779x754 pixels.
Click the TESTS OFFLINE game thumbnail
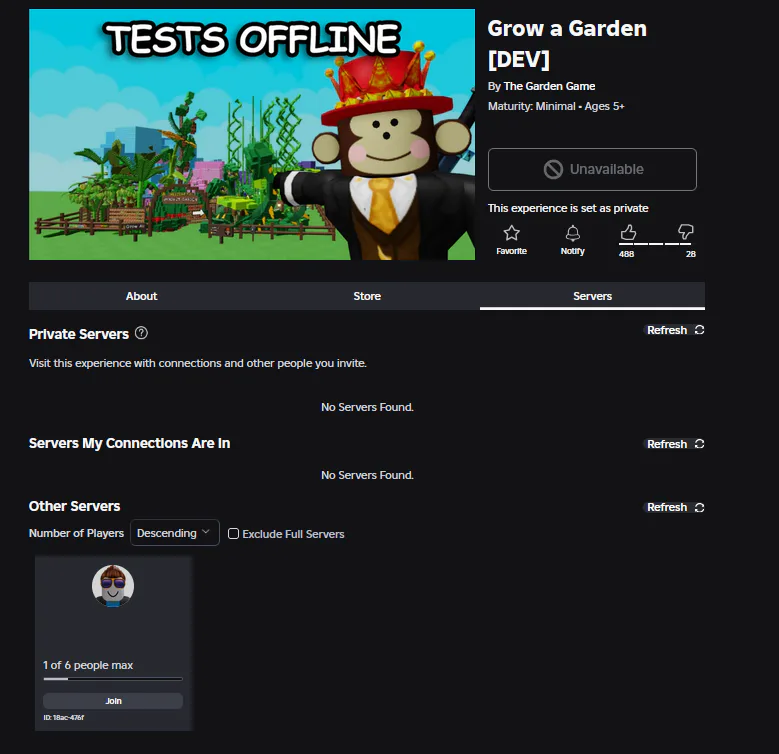pyautogui.click(x=252, y=134)
